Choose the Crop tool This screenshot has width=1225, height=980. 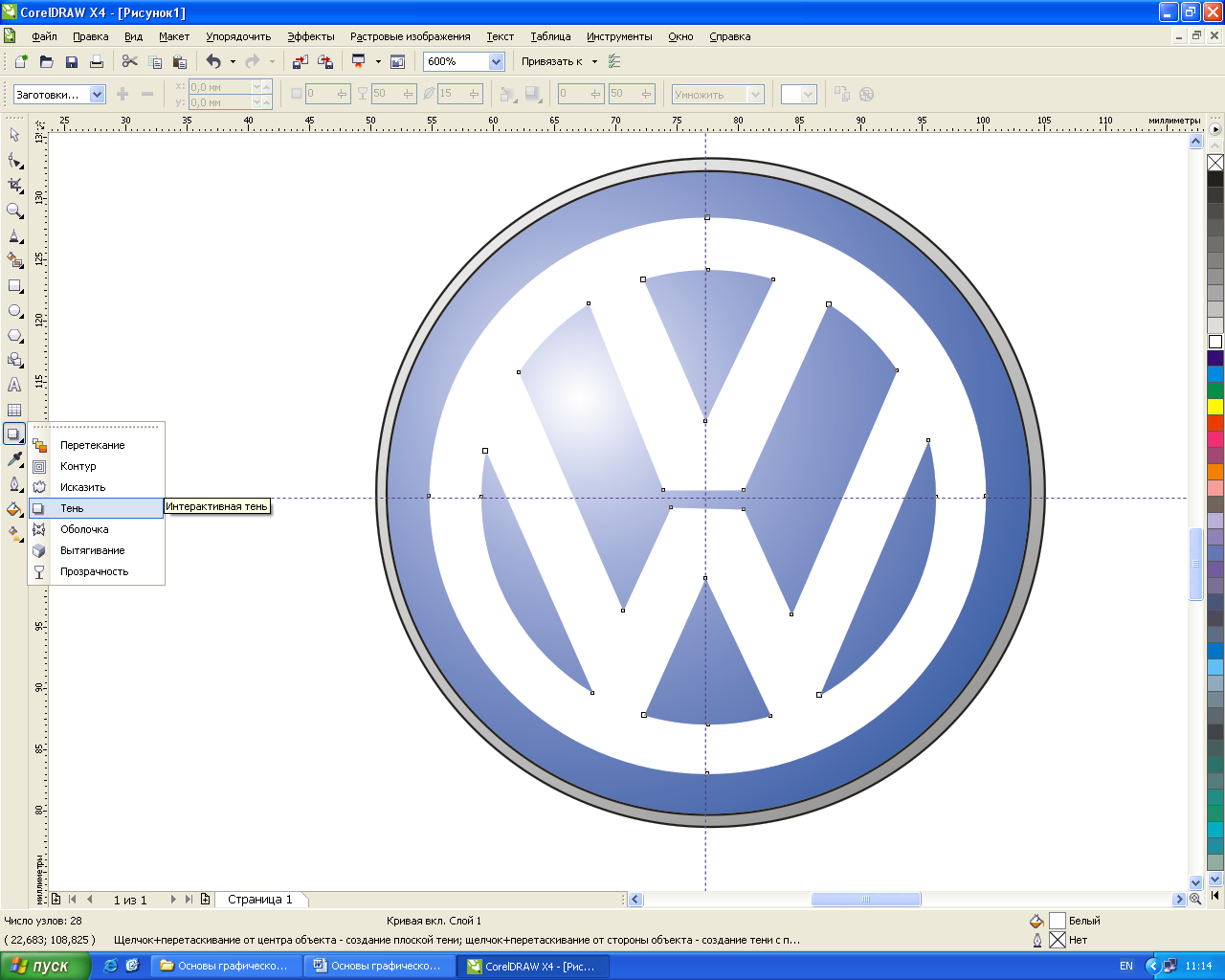(x=14, y=185)
